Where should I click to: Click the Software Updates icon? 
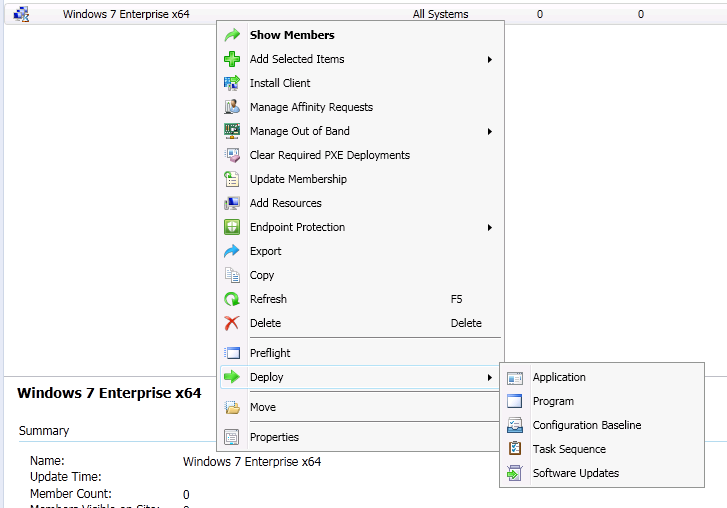[515, 473]
